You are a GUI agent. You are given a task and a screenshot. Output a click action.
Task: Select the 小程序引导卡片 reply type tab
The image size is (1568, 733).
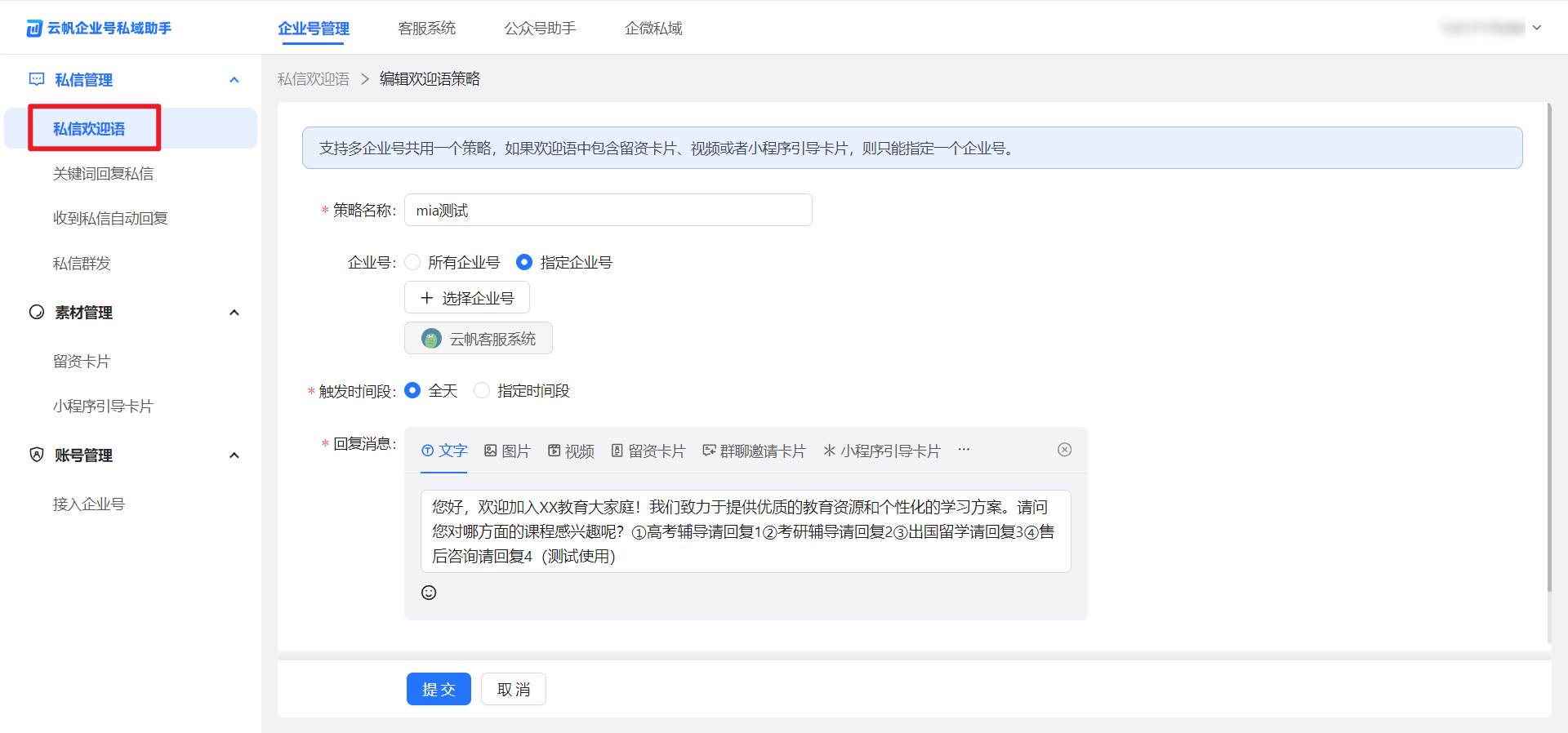tap(882, 451)
